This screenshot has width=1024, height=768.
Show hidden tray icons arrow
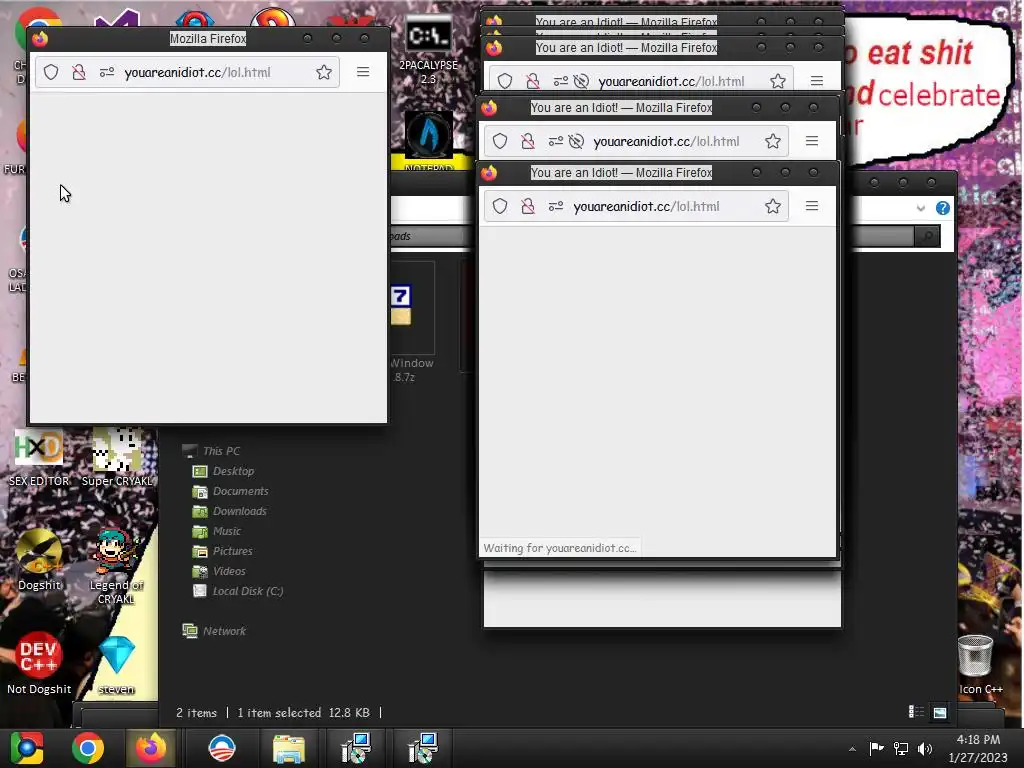click(x=852, y=749)
